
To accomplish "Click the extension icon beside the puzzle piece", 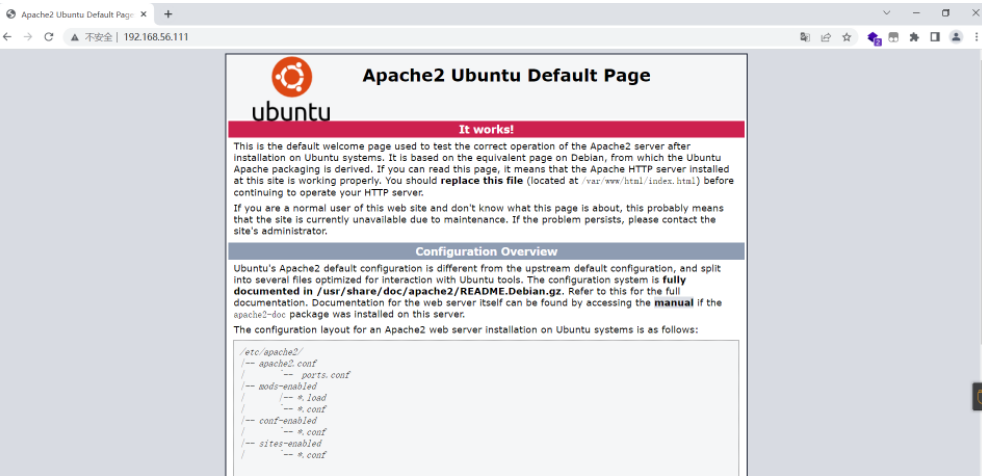I will click(x=894, y=38).
